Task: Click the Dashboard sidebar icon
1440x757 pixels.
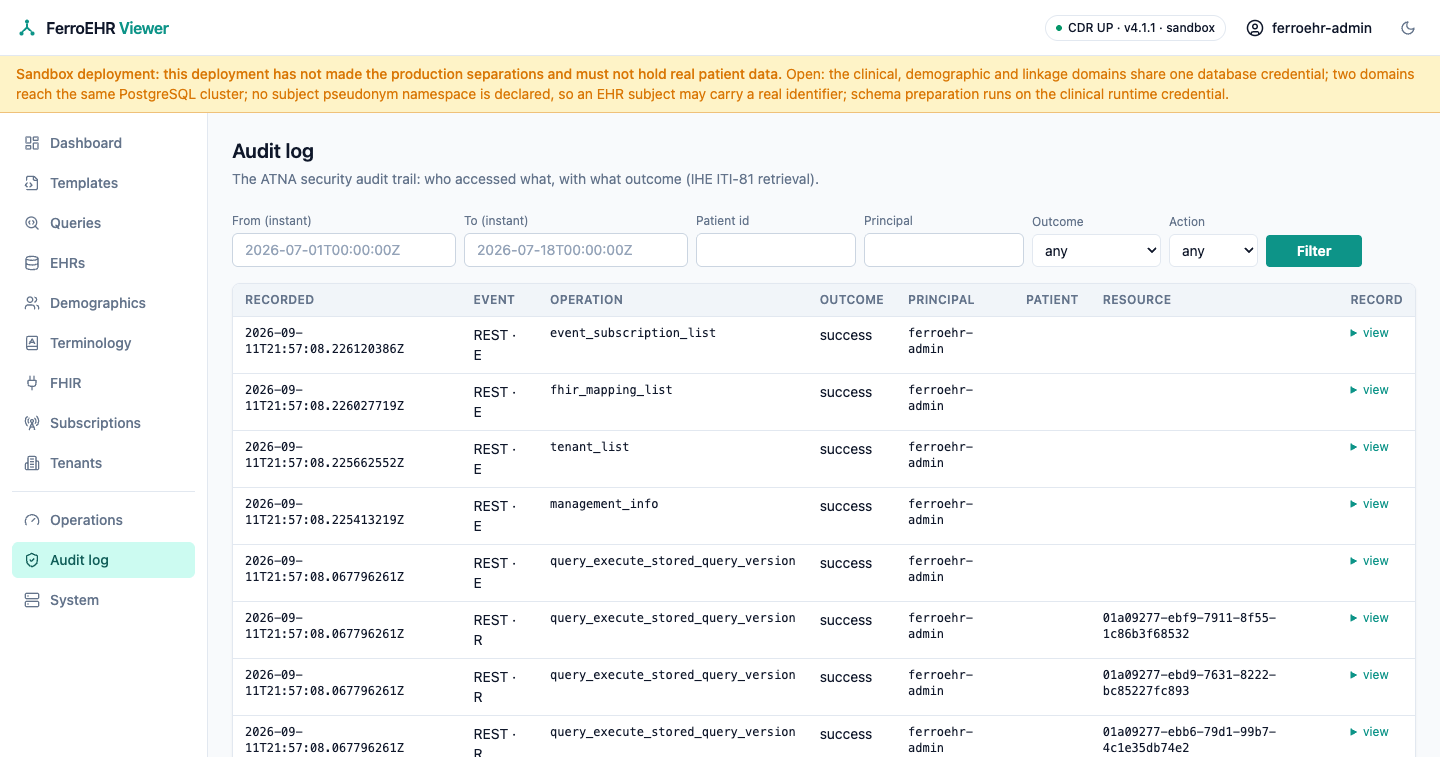Action: 32,143
